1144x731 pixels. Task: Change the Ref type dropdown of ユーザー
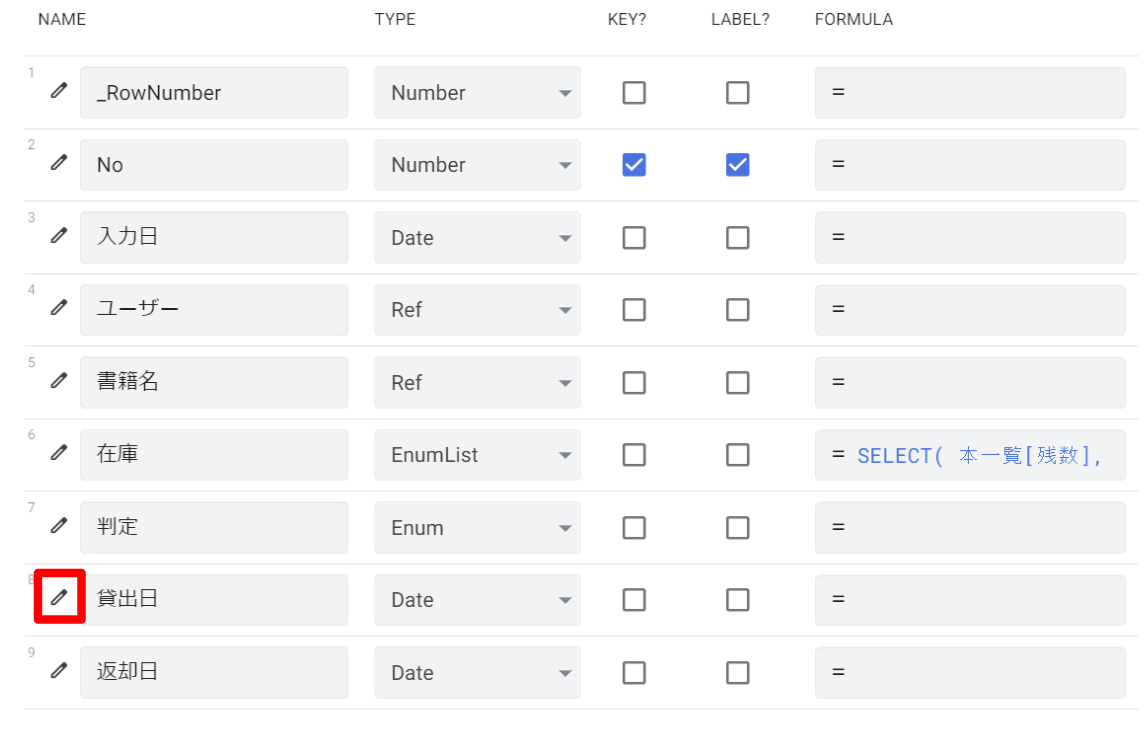pos(477,310)
